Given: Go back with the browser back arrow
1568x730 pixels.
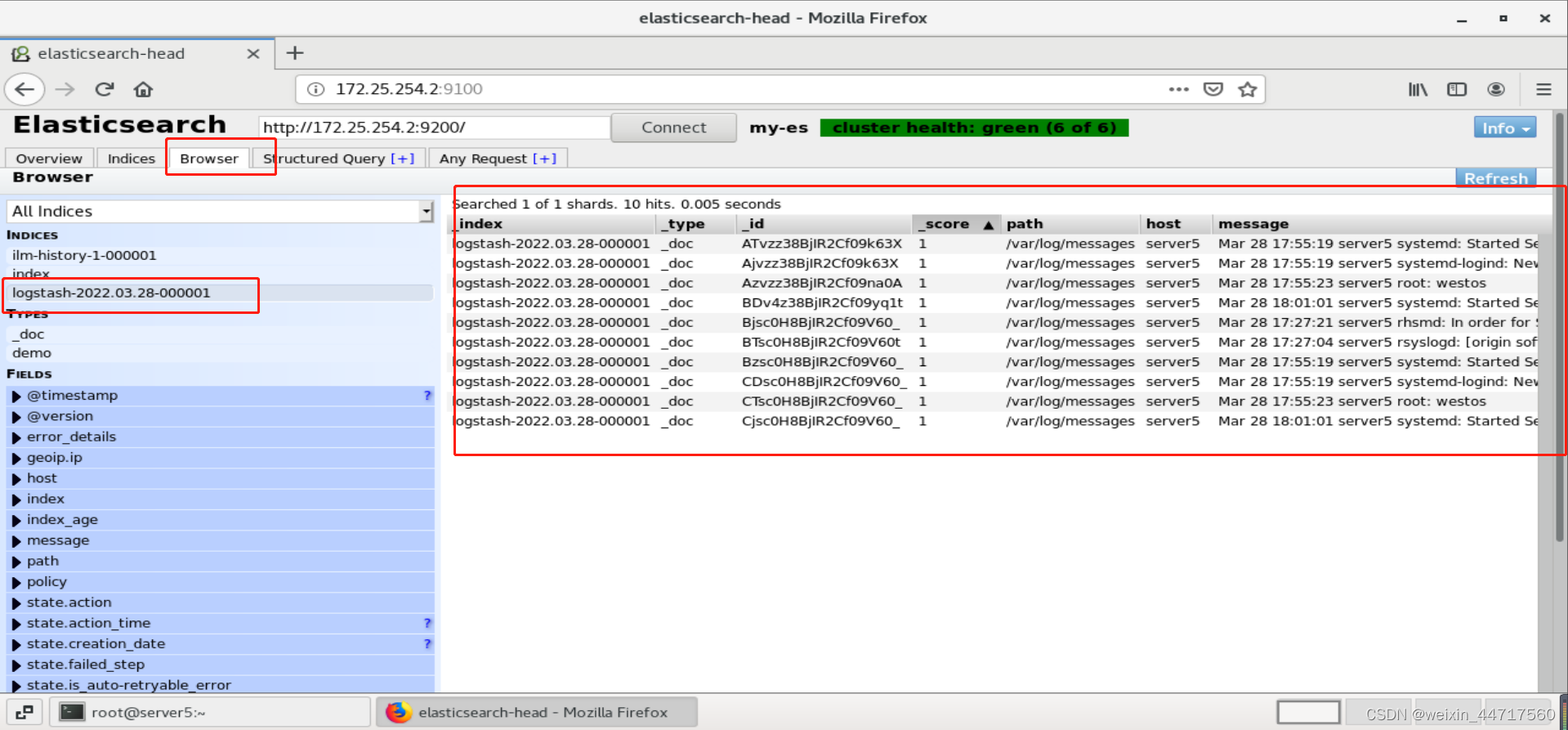Looking at the screenshot, I should click(25, 89).
